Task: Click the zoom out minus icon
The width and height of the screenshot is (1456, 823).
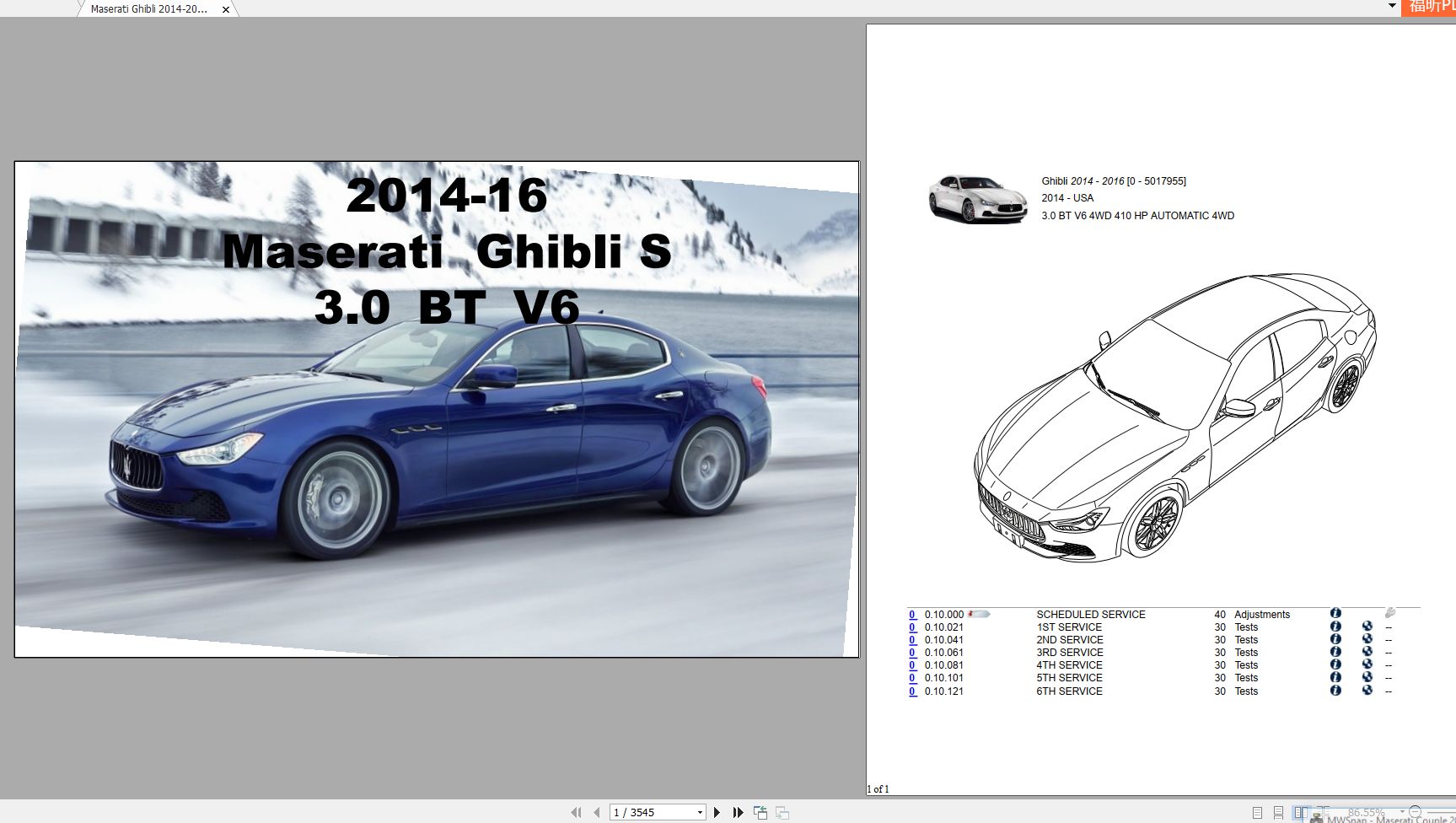Action: [x=1416, y=812]
